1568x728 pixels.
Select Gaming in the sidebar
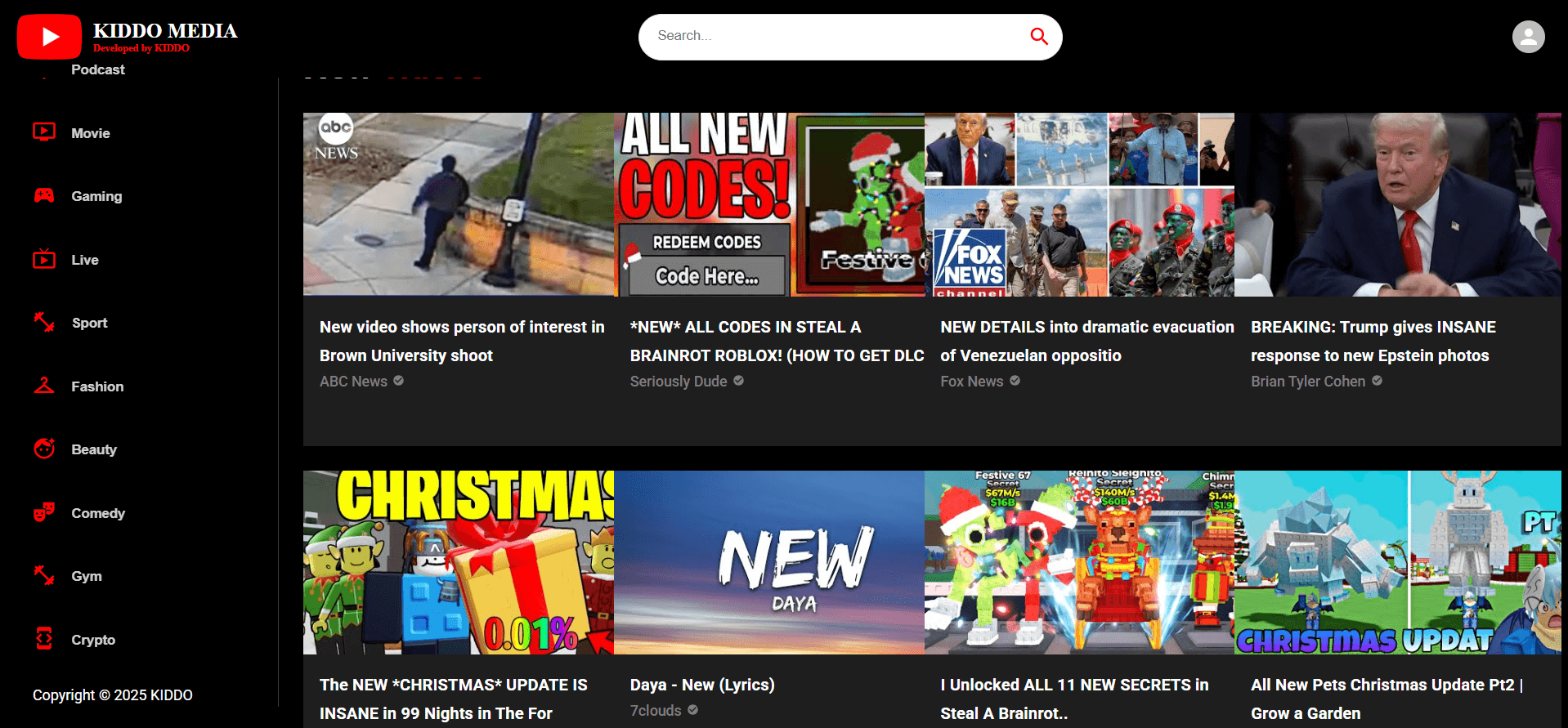coord(96,196)
